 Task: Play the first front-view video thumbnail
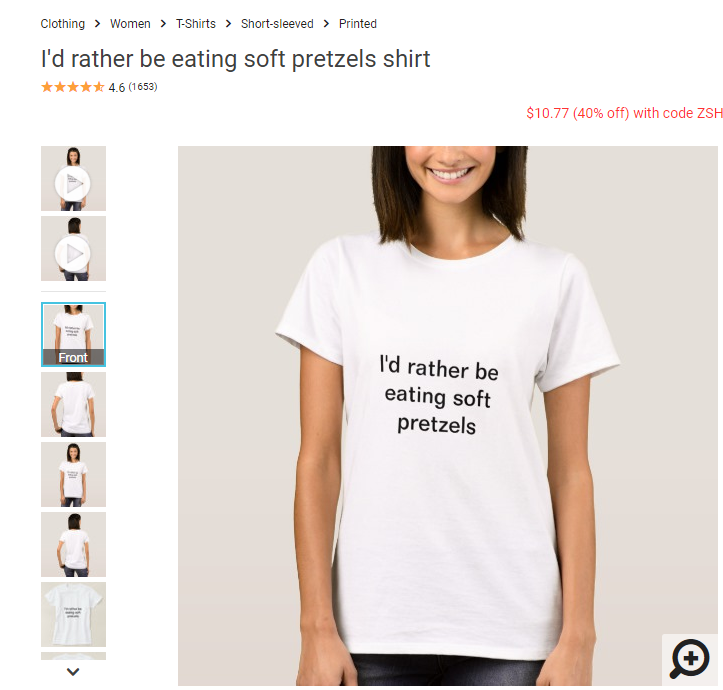73,178
